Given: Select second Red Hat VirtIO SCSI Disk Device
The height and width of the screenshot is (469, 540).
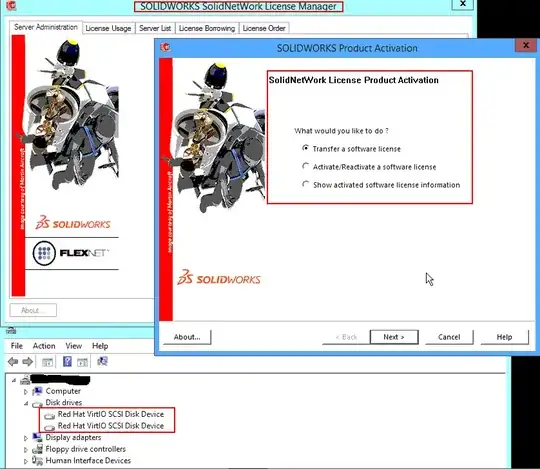Looking at the screenshot, I should pos(104,426).
